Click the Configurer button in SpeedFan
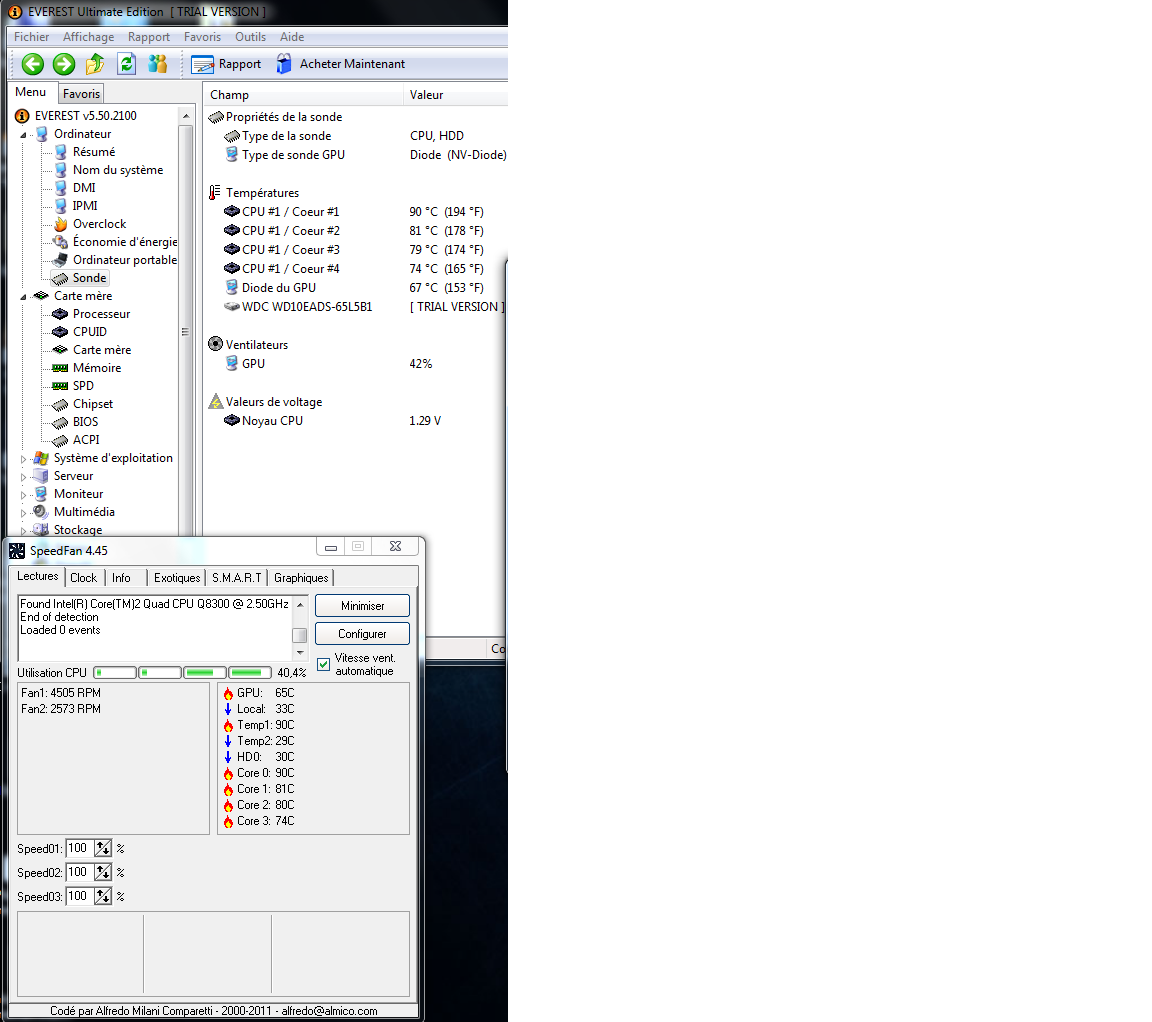The image size is (1152, 1022). (362, 633)
